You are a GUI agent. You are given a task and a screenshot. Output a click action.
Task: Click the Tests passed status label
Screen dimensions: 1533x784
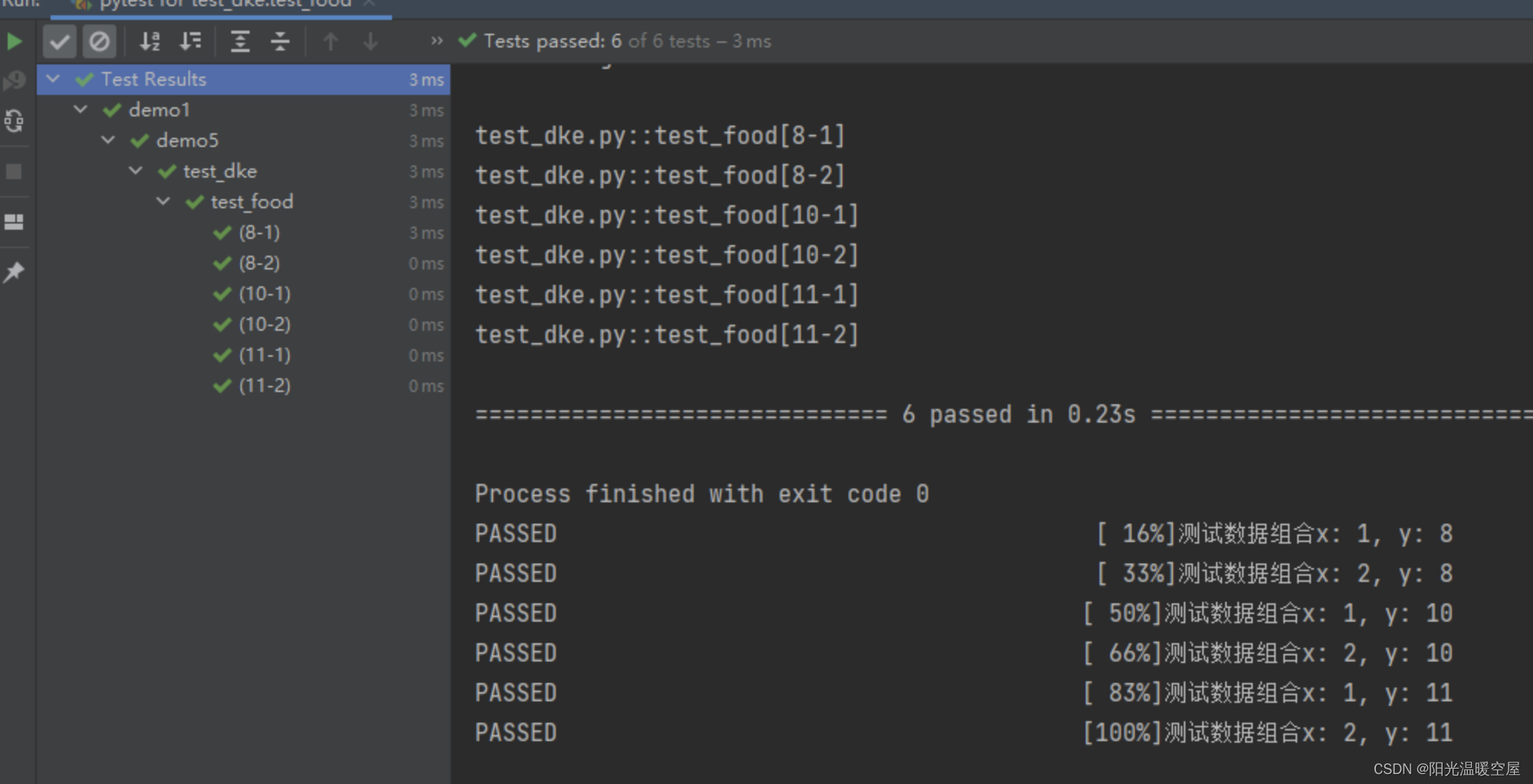(627, 41)
